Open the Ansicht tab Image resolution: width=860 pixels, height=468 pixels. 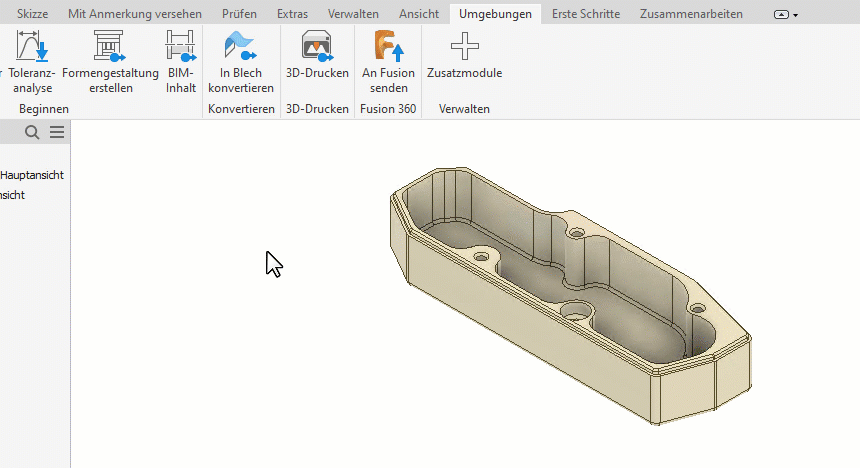tap(419, 14)
